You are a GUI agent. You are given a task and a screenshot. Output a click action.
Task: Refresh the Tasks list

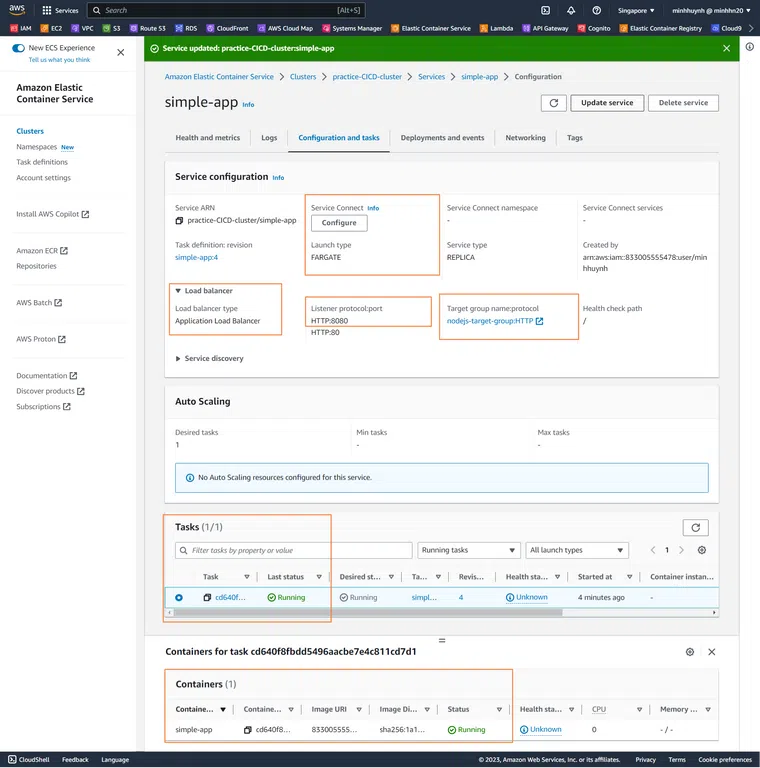click(695, 528)
